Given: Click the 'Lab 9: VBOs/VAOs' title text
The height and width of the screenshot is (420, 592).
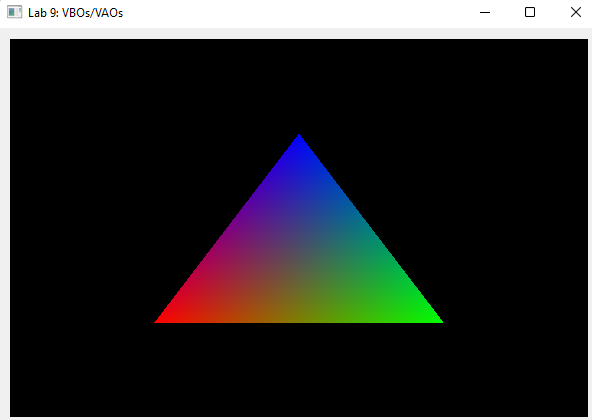Looking at the screenshot, I should tap(76, 13).
